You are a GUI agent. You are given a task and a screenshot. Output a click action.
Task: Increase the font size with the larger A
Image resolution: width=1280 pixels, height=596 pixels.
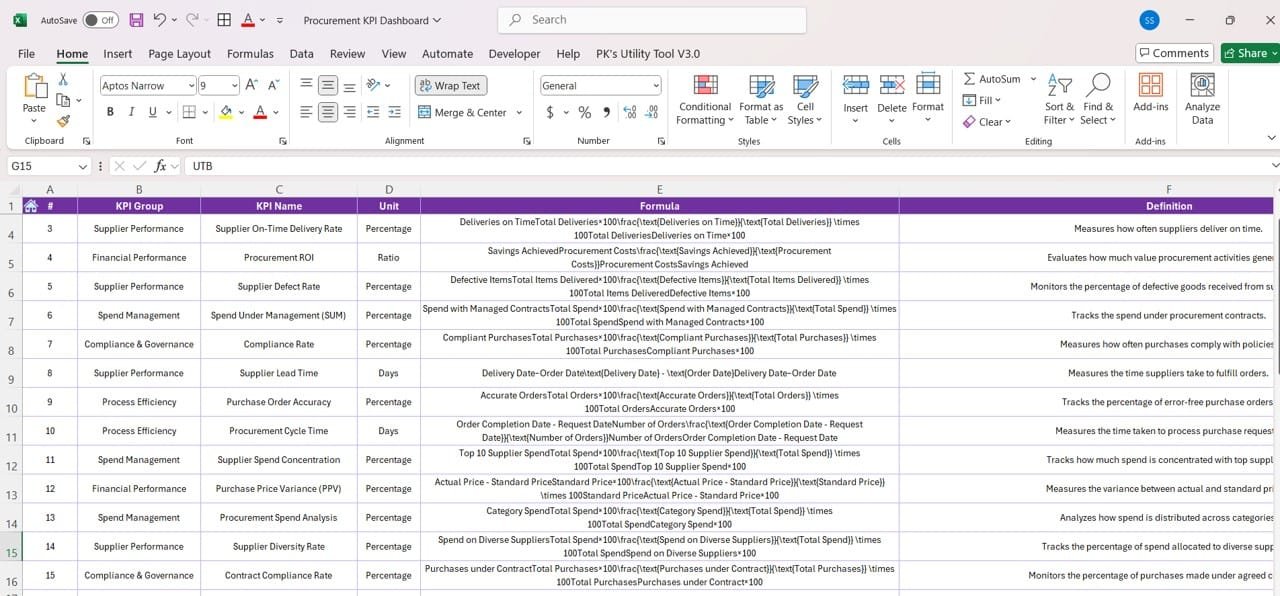pyautogui.click(x=252, y=86)
